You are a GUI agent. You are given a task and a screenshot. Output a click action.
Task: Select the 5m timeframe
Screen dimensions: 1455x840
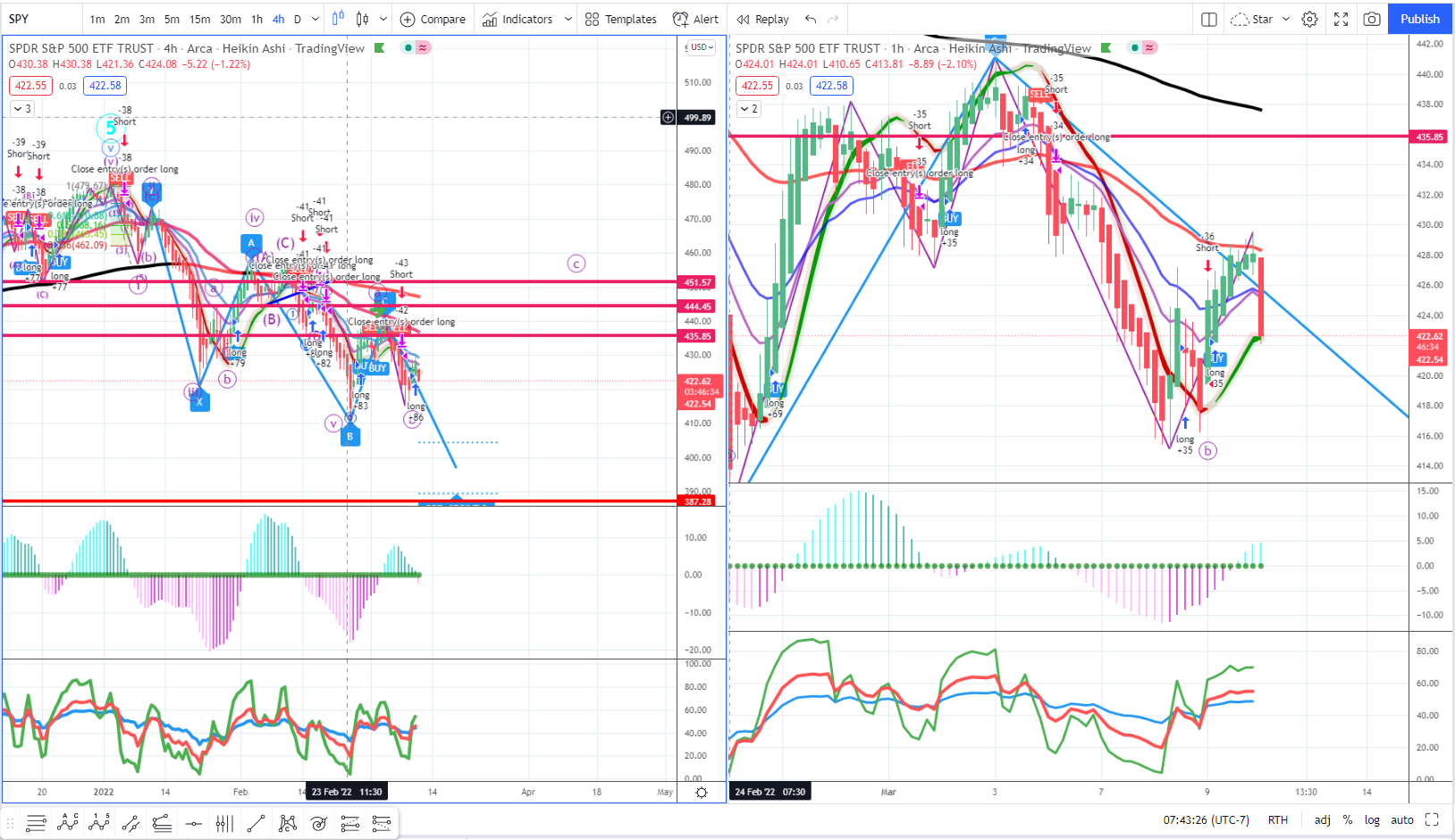[172, 19]
